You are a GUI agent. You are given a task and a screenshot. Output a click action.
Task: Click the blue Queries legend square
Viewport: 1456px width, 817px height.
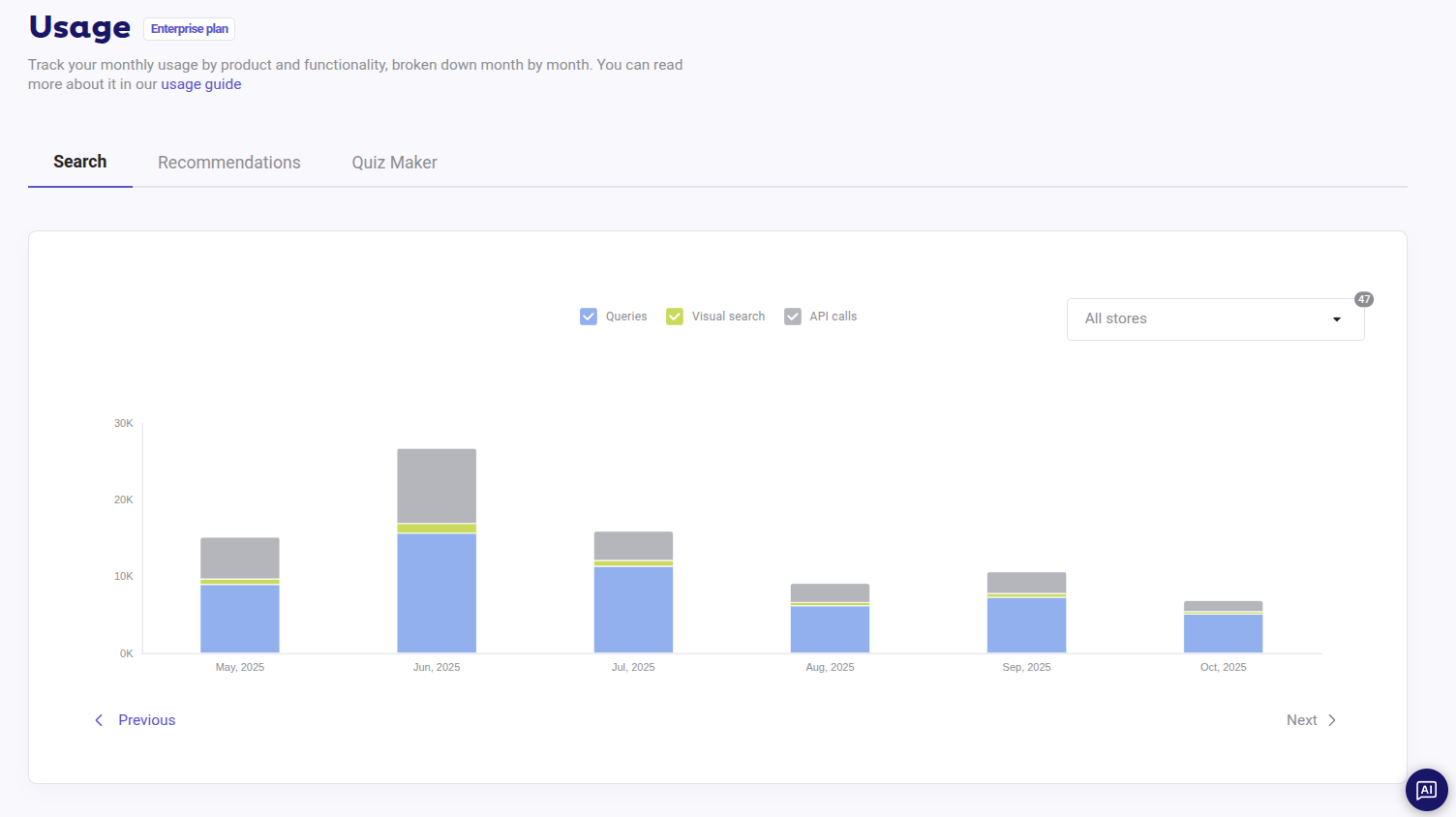click(x=588, y=316)
